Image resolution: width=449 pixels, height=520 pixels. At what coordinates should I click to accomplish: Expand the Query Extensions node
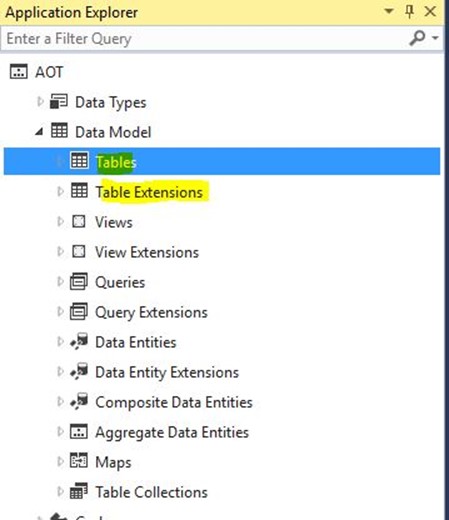(60, 311)
